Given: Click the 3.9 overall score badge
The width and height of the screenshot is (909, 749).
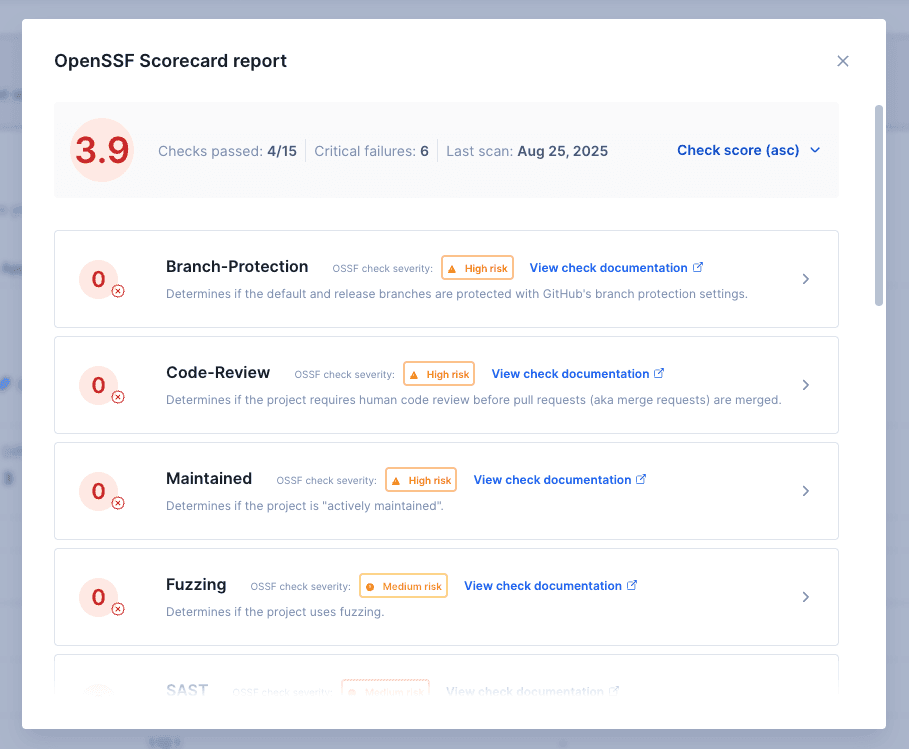Looking at the screenshot, I should coord(101,147).
